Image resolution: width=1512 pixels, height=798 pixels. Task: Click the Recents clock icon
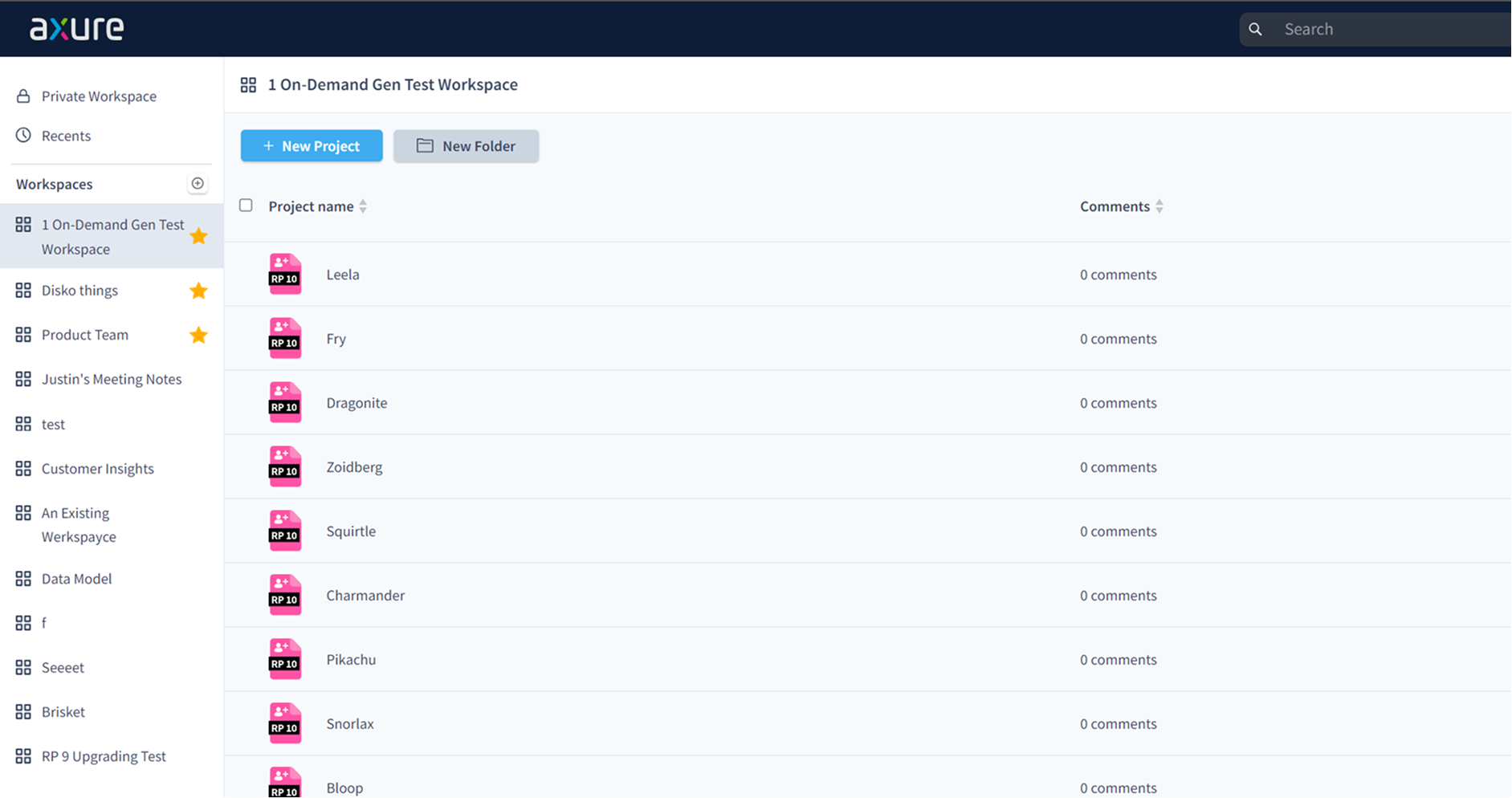pos(22,135)
